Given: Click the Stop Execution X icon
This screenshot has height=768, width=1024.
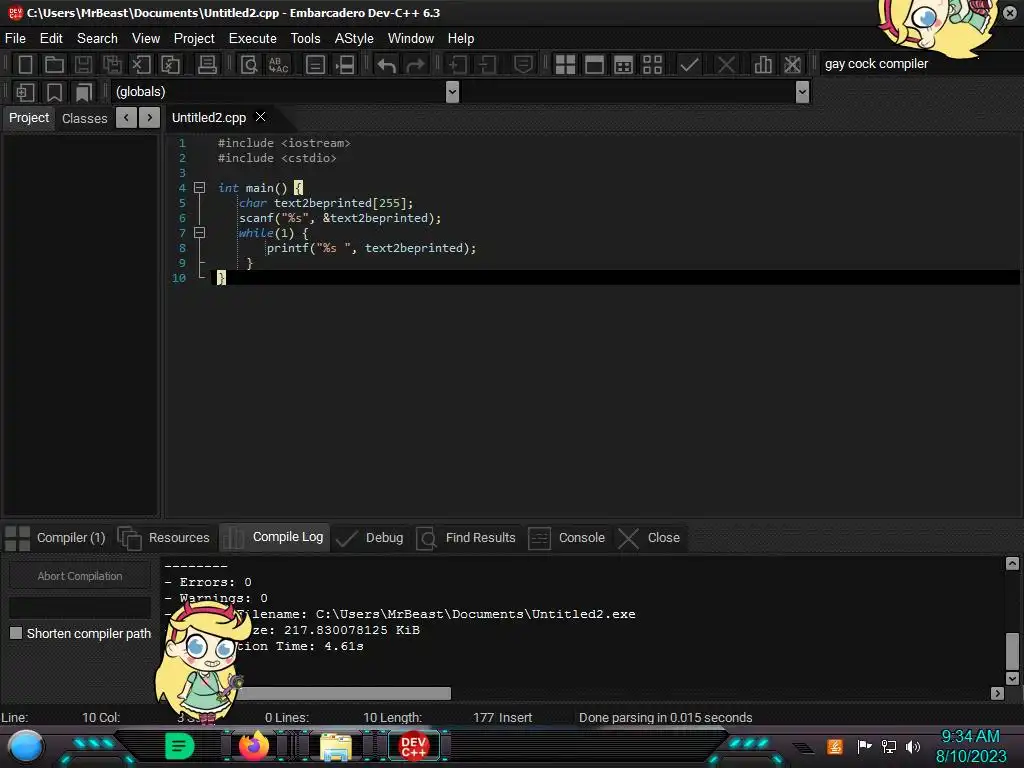Looking at the screenshot, I should pos(726,65).
